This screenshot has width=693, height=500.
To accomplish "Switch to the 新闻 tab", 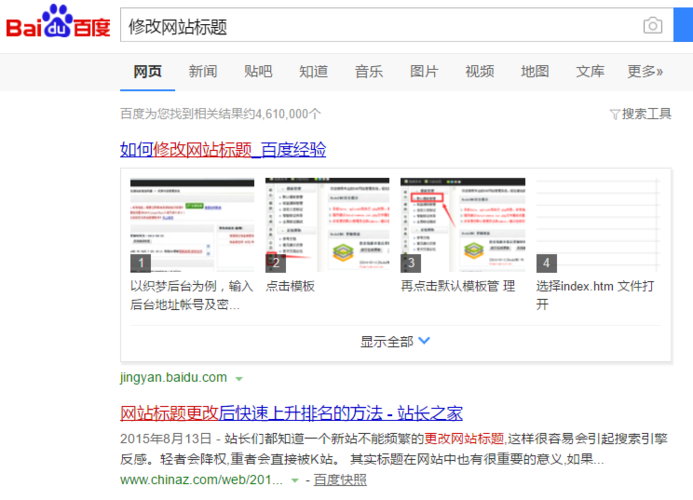I will [203, 72].
